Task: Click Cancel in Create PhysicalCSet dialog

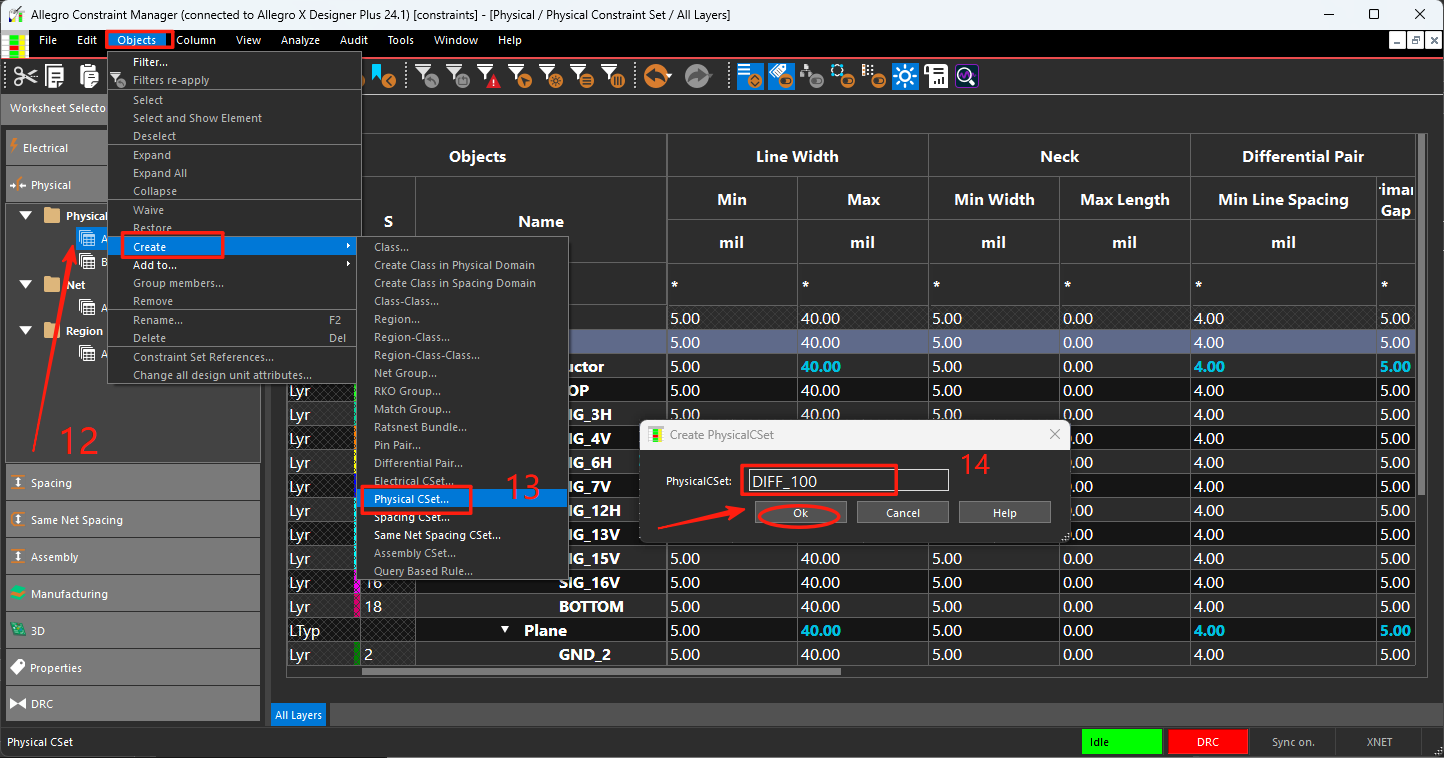Action: tap(903, 513)
